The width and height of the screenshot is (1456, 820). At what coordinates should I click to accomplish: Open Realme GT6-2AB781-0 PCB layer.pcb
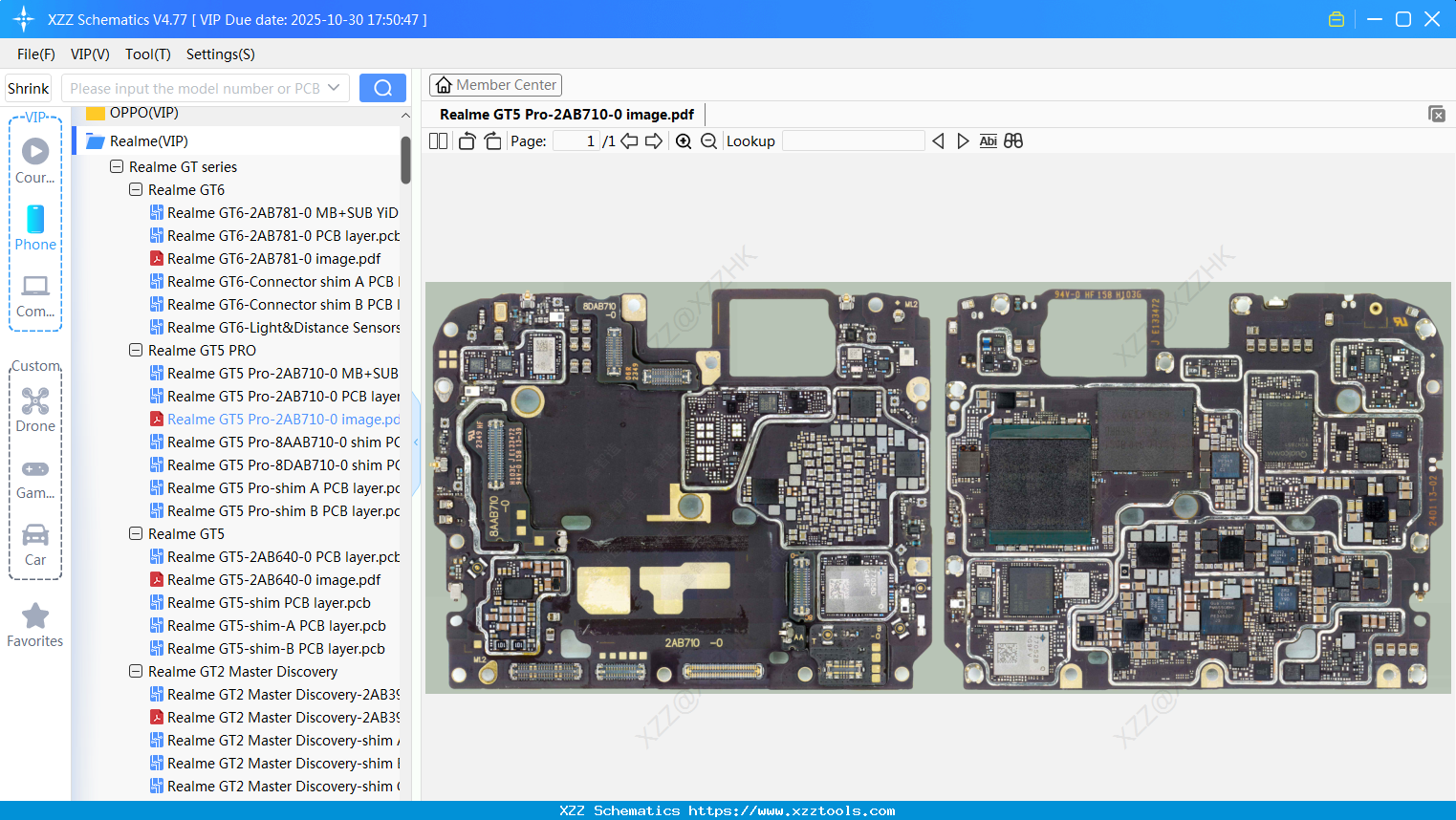pos(274,235)
